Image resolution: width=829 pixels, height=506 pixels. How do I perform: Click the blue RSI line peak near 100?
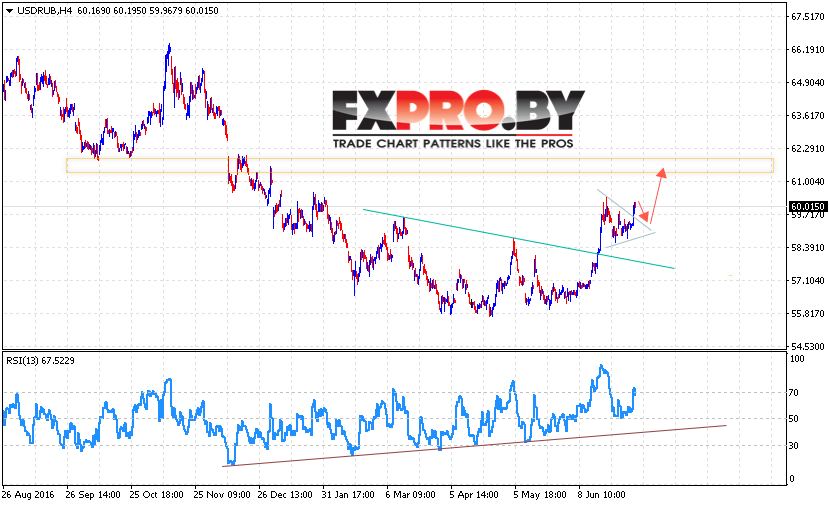601,366
